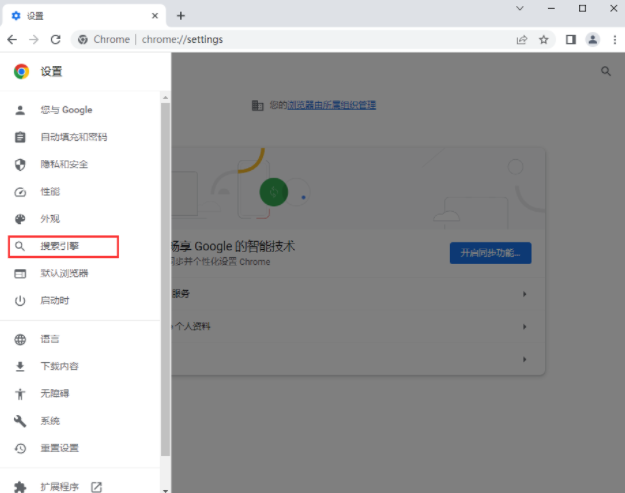Expand the last settings row arrow
Image resolution: width=625 pixels, height=493 pixels.
[x=525, y=359]
